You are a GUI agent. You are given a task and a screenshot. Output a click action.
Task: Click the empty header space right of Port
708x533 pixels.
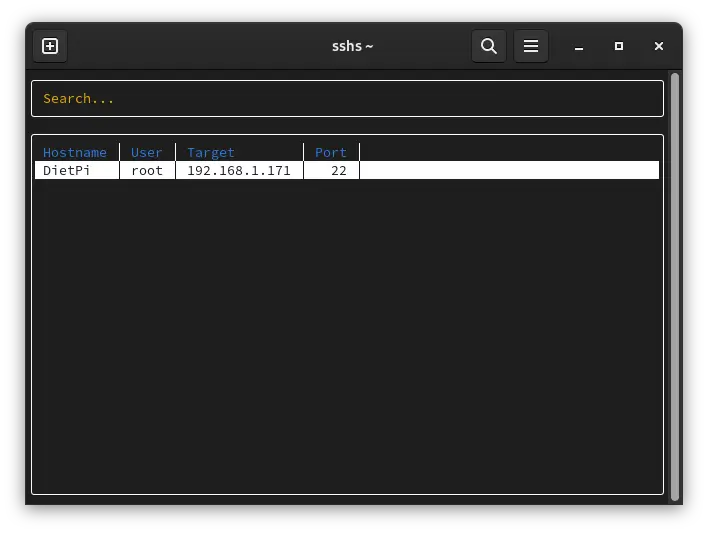[508, 153]
